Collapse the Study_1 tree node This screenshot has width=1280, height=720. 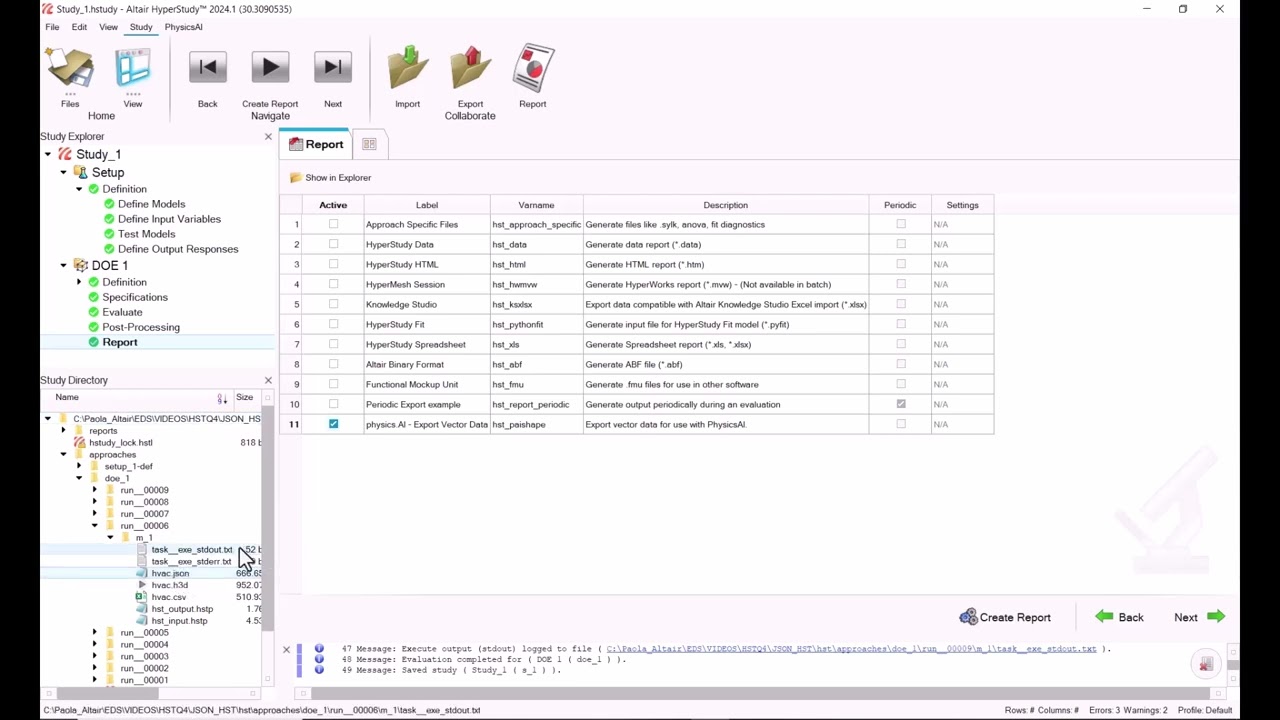pos(48,154)
